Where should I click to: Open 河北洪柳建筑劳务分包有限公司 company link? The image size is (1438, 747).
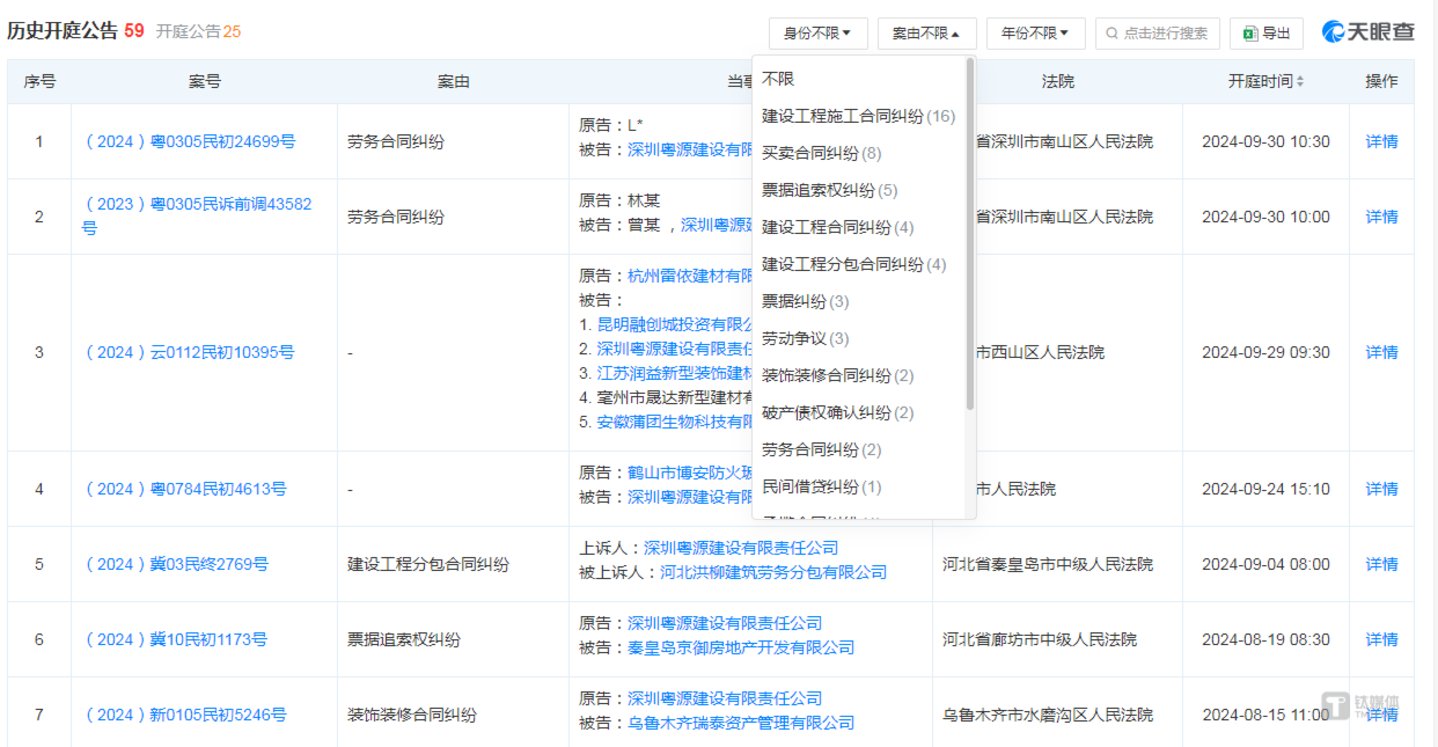773,572
